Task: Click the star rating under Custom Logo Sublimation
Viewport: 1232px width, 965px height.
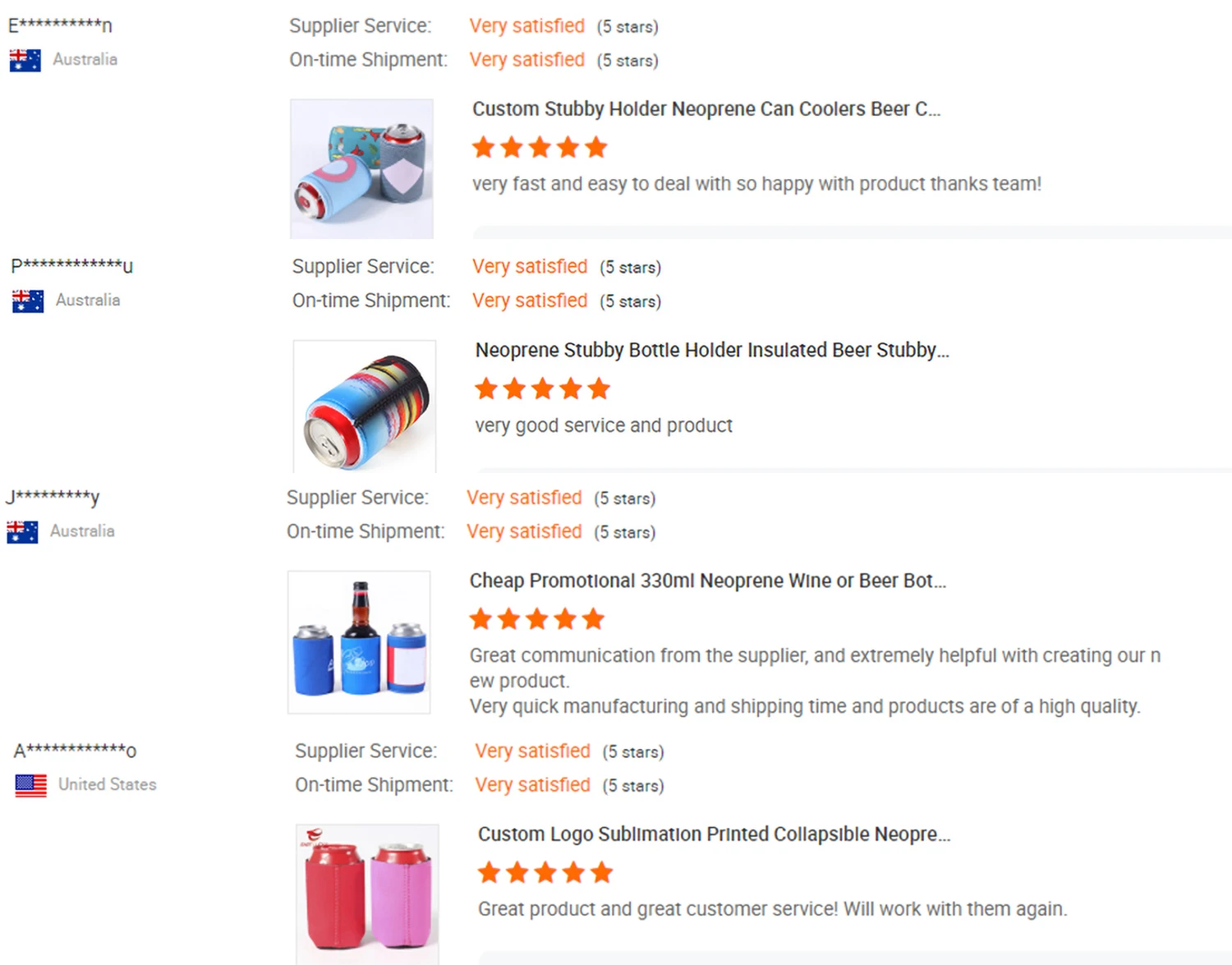Action: tap(545, 872)
